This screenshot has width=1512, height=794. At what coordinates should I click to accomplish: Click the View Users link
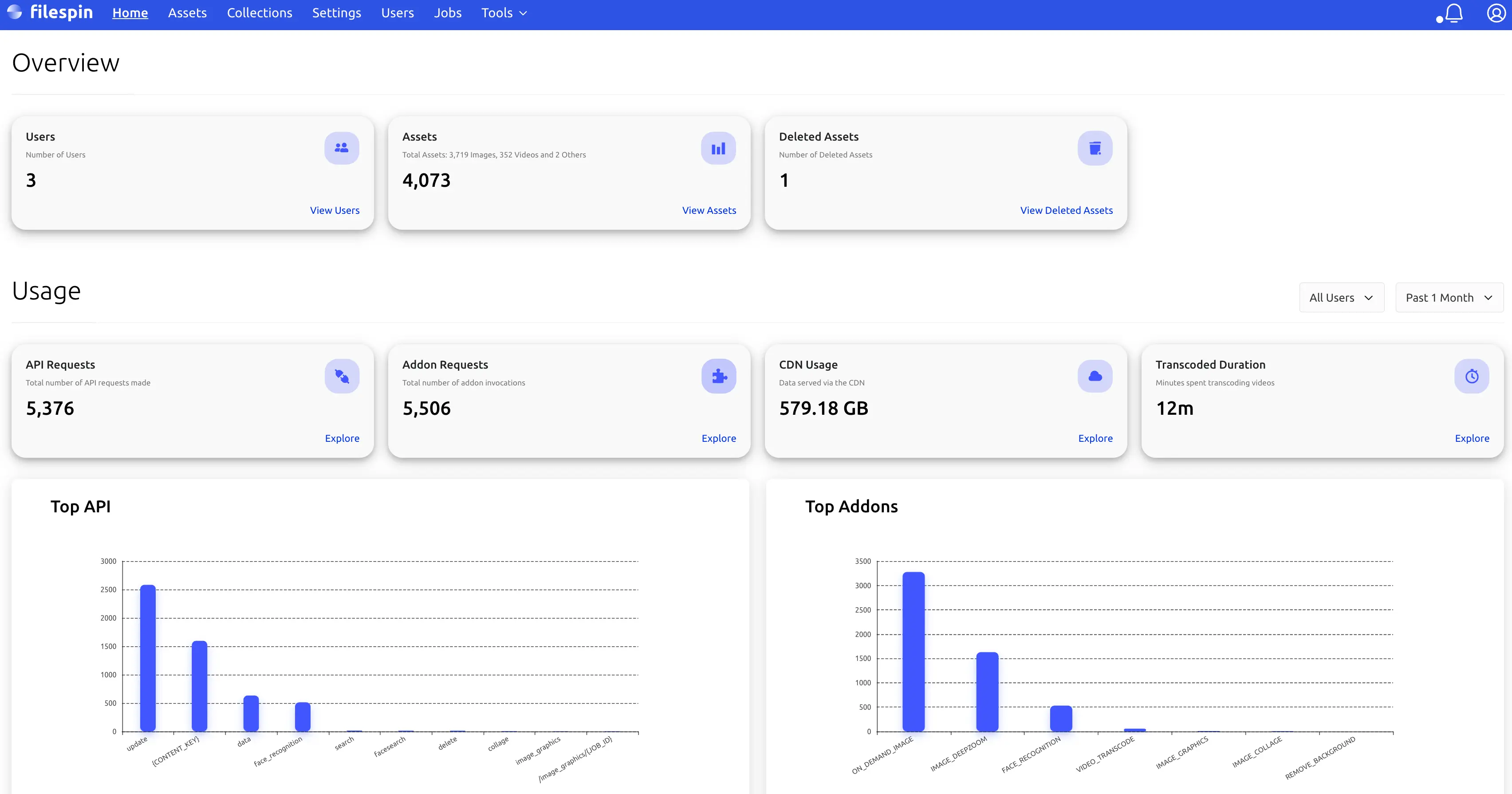point(335,210)
